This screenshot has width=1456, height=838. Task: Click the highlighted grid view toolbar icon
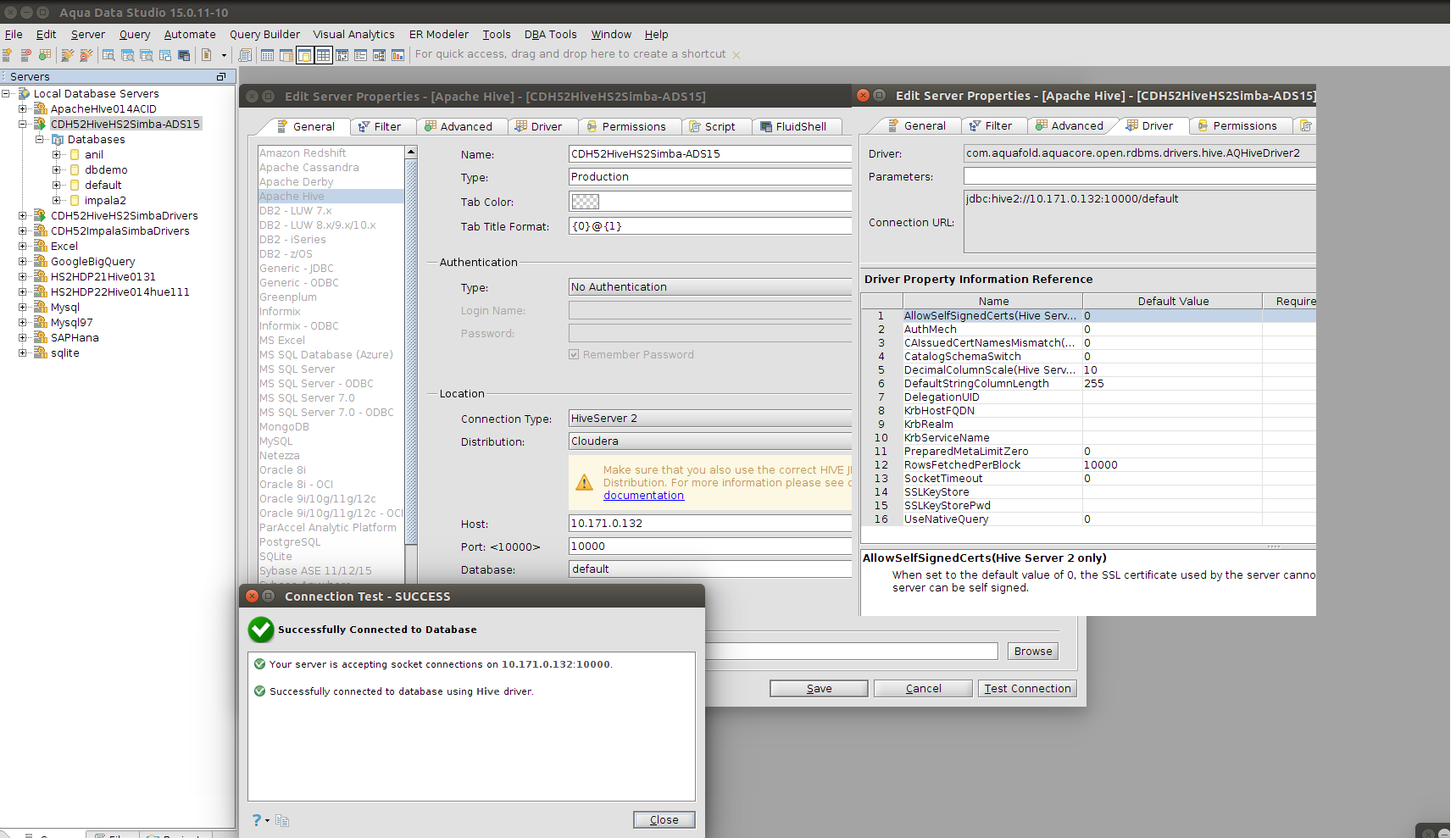pos(323,55)
